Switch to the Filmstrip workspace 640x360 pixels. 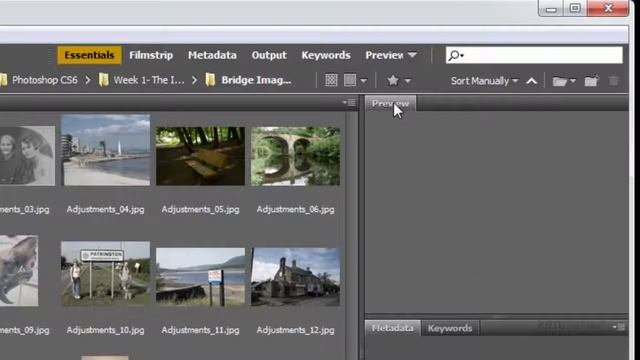pos(151,55)
